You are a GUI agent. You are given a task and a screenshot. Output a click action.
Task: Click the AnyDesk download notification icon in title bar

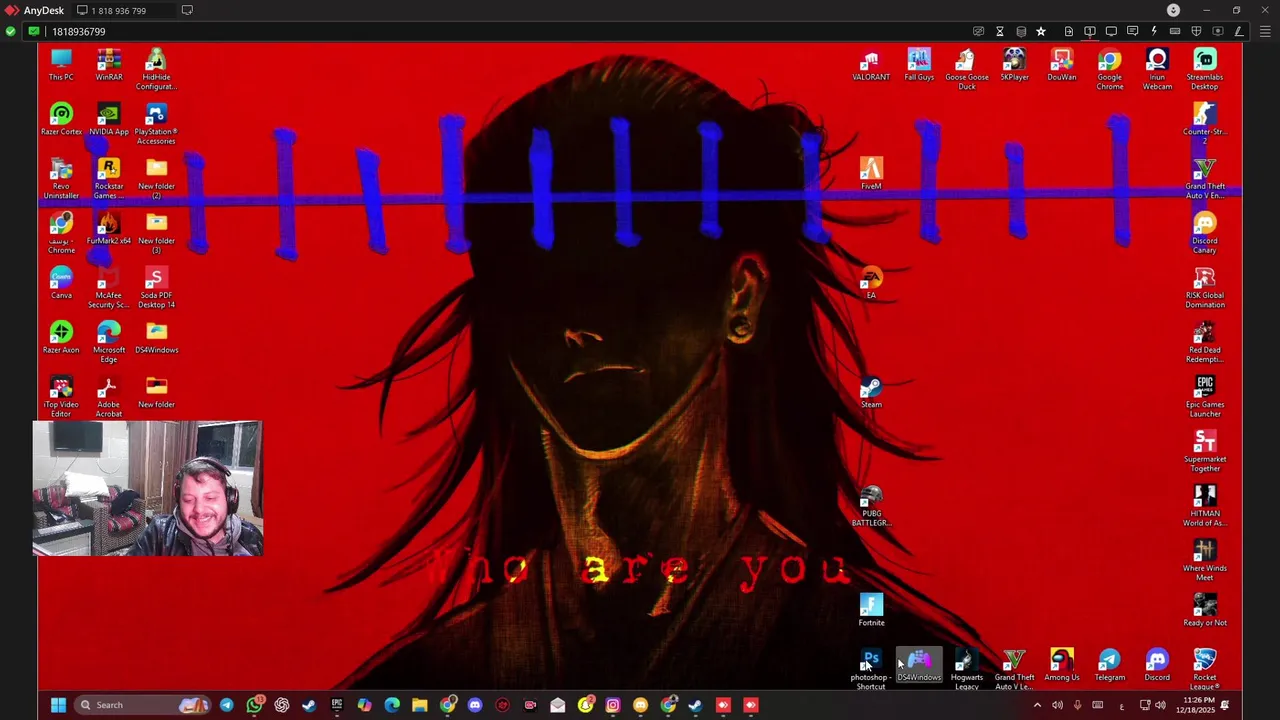(x=1173, y=10)
